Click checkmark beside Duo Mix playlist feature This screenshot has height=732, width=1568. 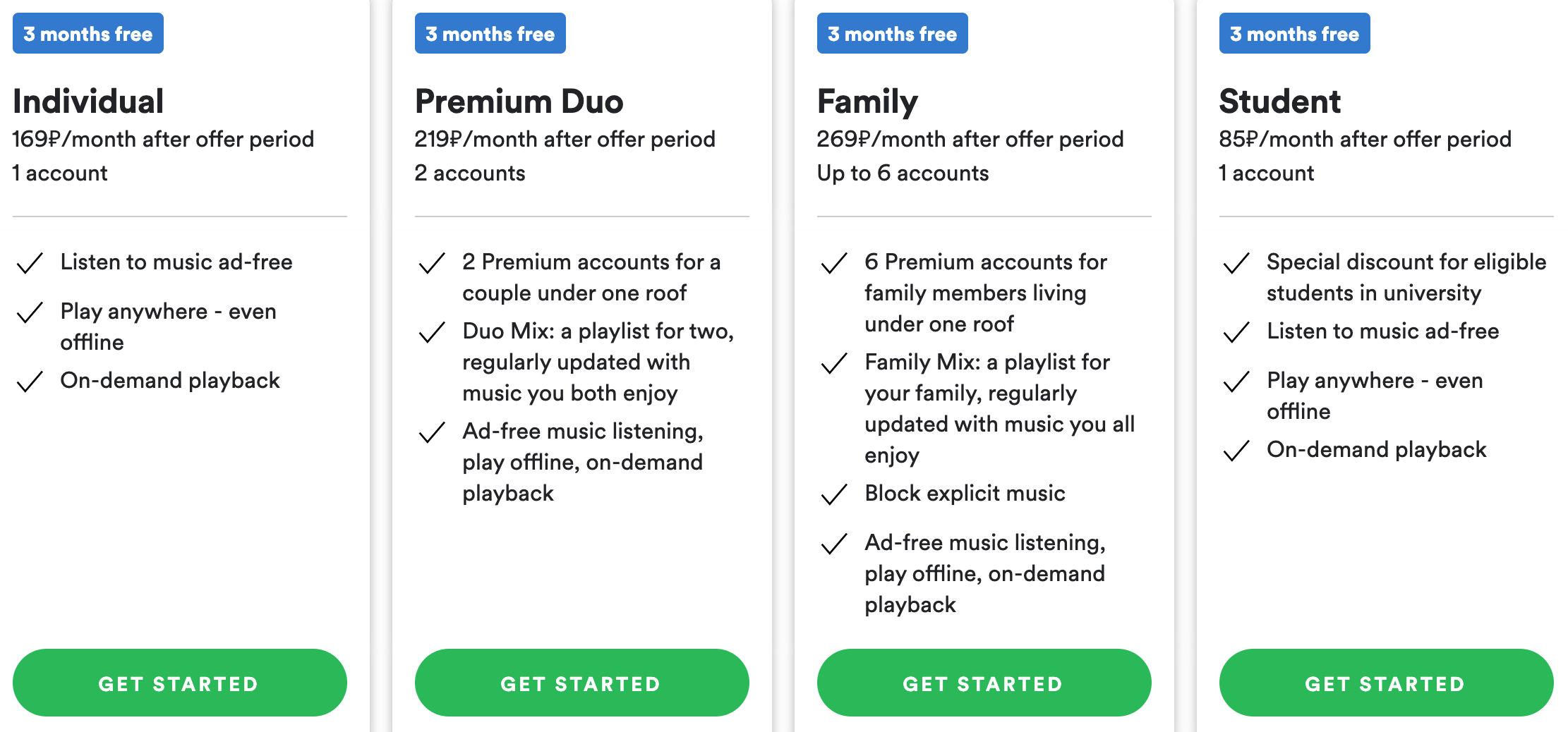432,332
